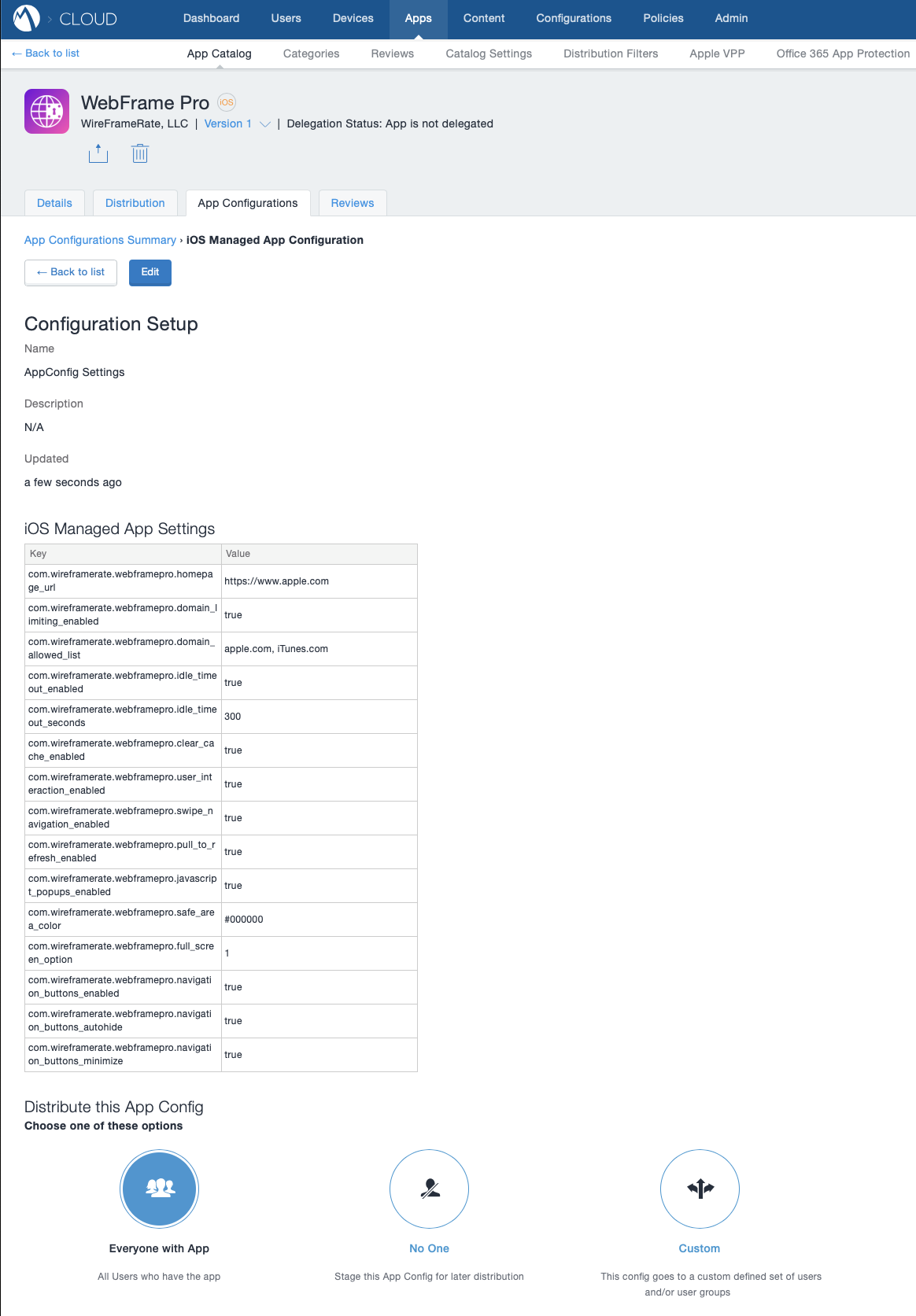The height and width of the screenshot is (1316, 916).
Task: Click the user_interaction_enabled key cell
Action: click(x=123, y=784)
